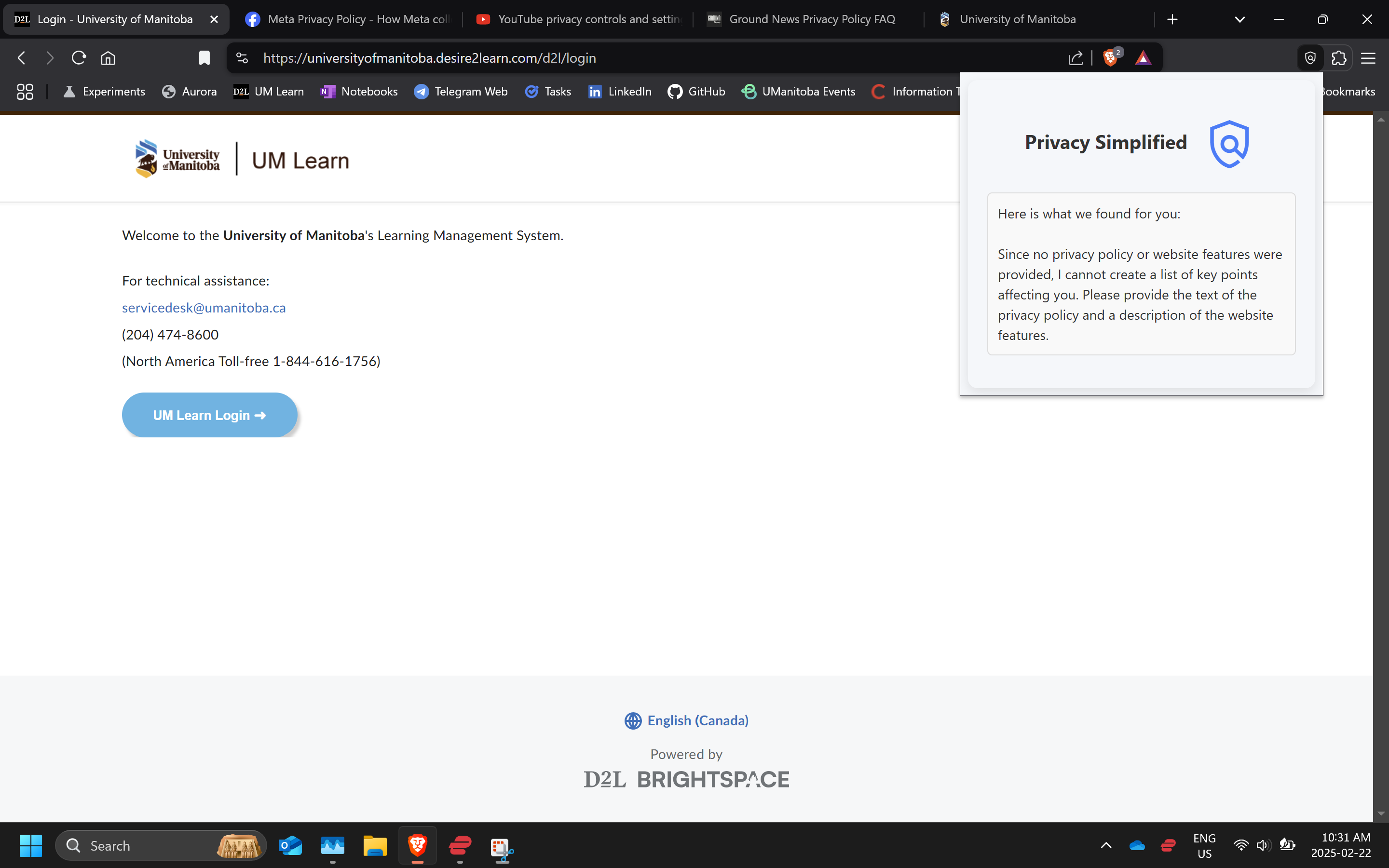Click the Brave Rewards triangle icon

1143,58
